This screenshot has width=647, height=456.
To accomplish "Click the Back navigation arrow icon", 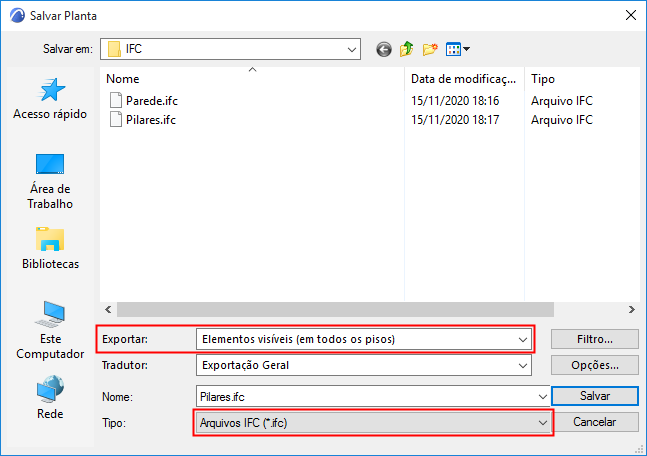I will point(383,48).
